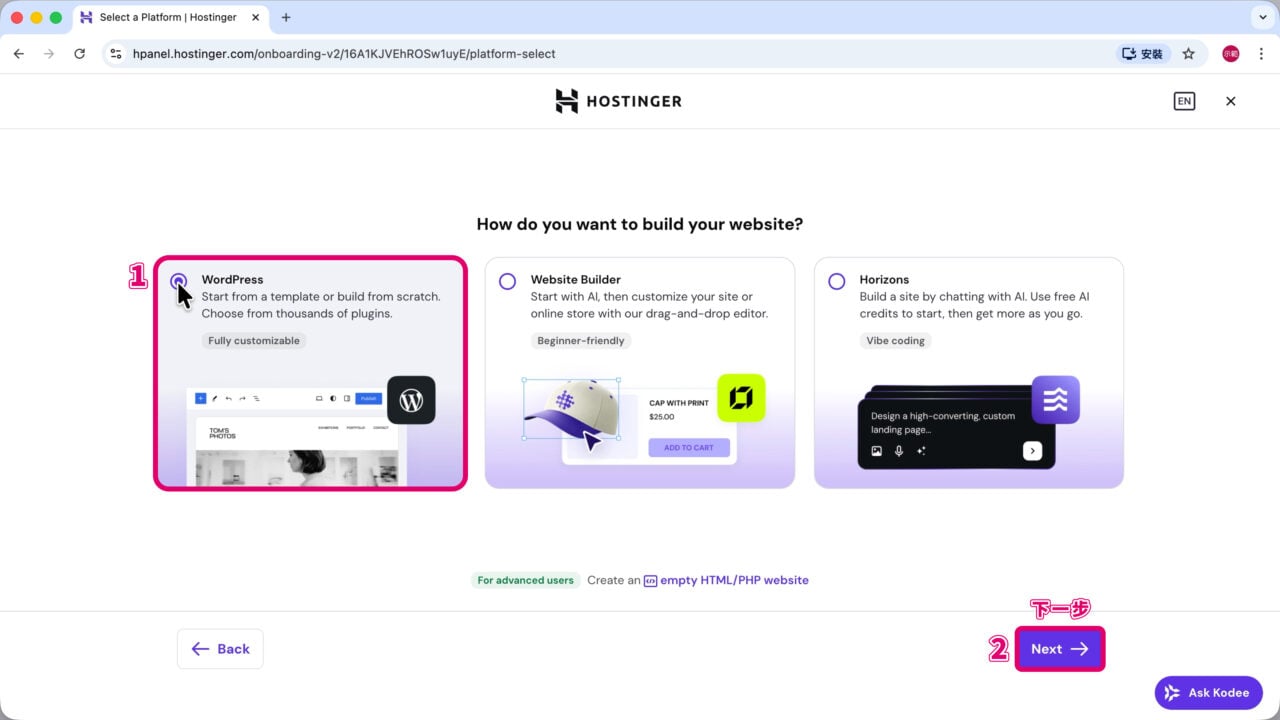This screenshot has width=1280, height=720.
Task: View site information icon in address bar
Action: click(x=116, y=54)
